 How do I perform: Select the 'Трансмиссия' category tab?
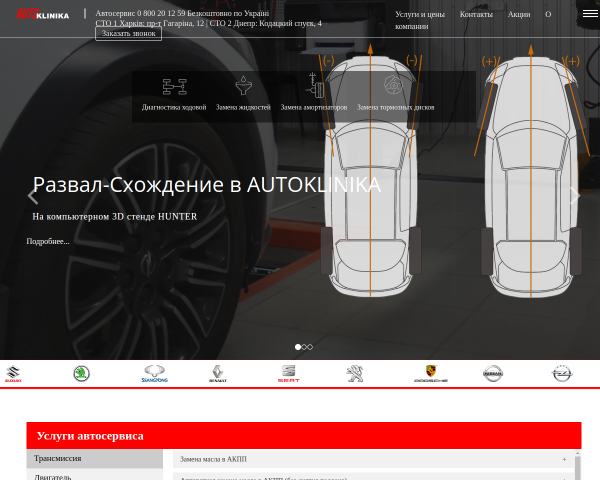coord(95,458)
